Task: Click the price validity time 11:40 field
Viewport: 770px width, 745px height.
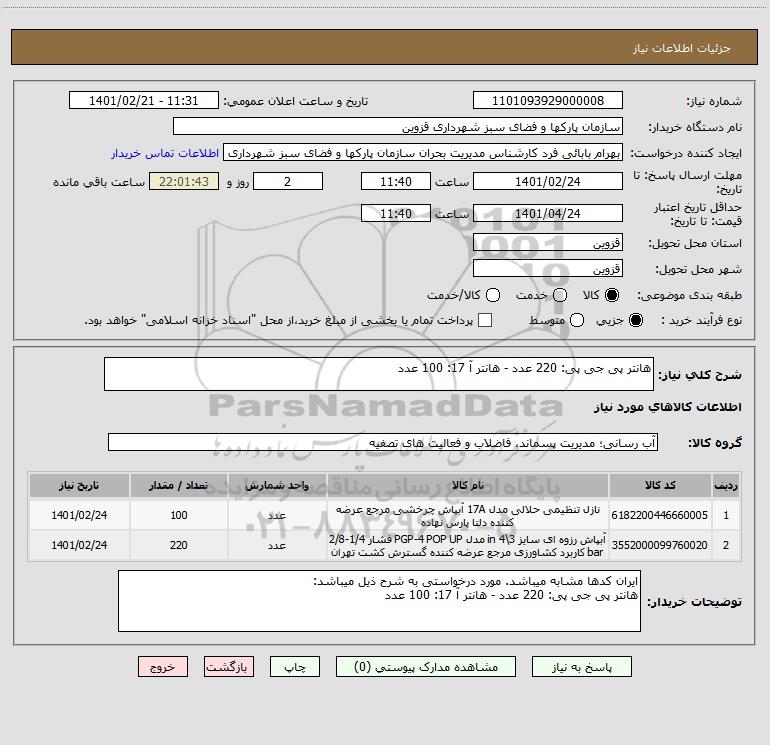Action: point(396,213)
